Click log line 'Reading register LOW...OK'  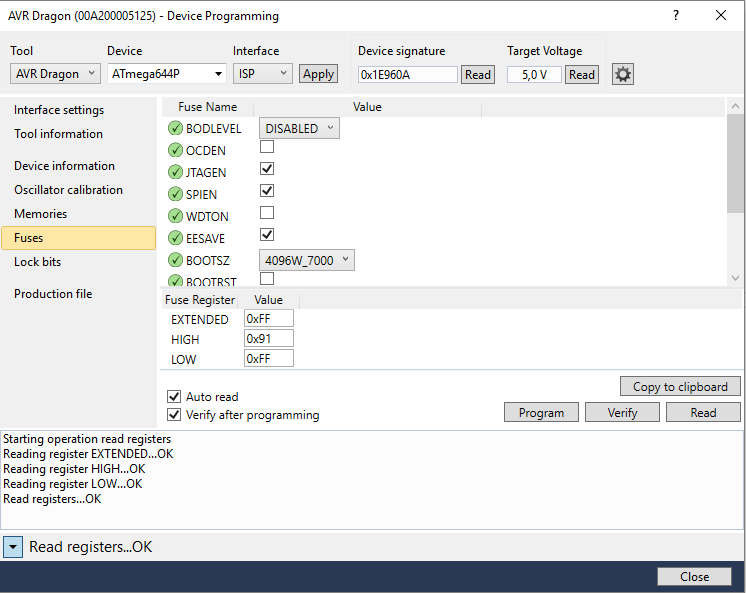tap(73, 484)
